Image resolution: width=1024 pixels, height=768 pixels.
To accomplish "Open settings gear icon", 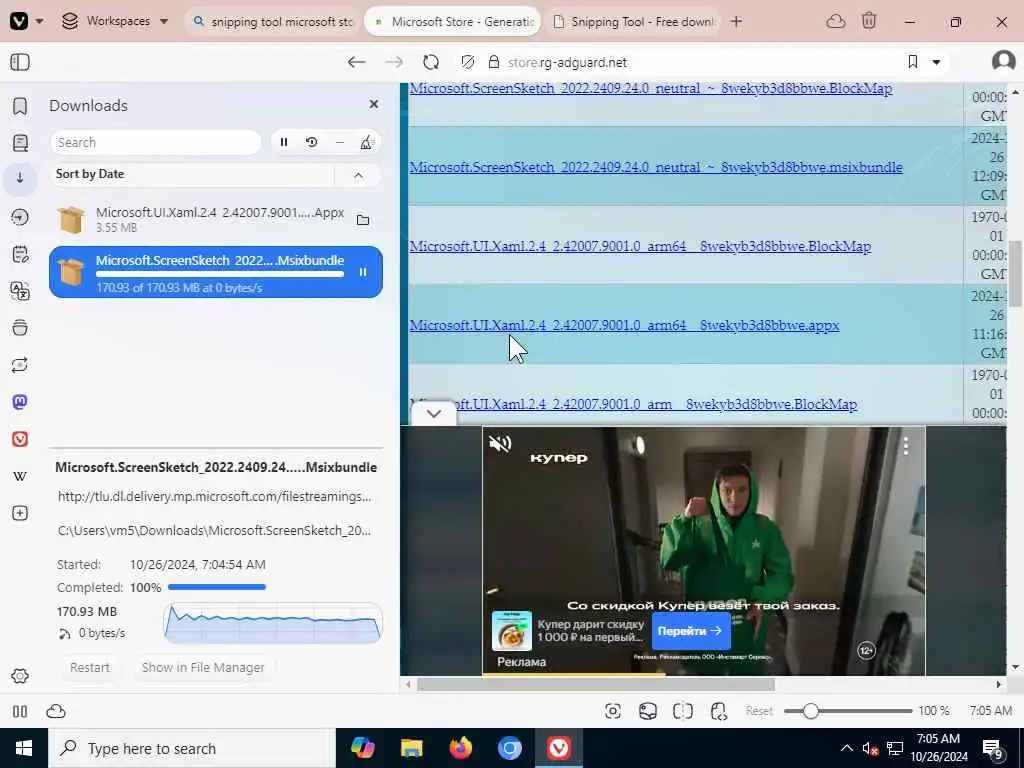I will pos(20,676).
